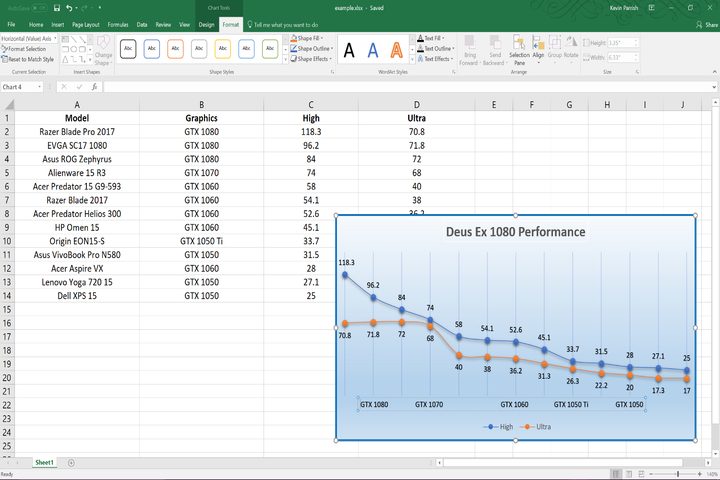Open the Shape Effects dropdown
This screenshot has width=720, height=480.
click(x=311, y=59)
